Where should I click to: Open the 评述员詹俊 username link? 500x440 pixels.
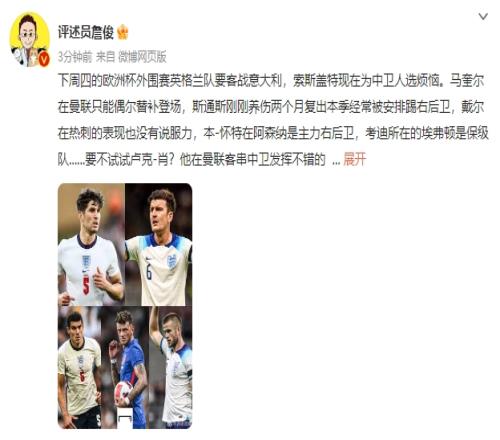86,32
